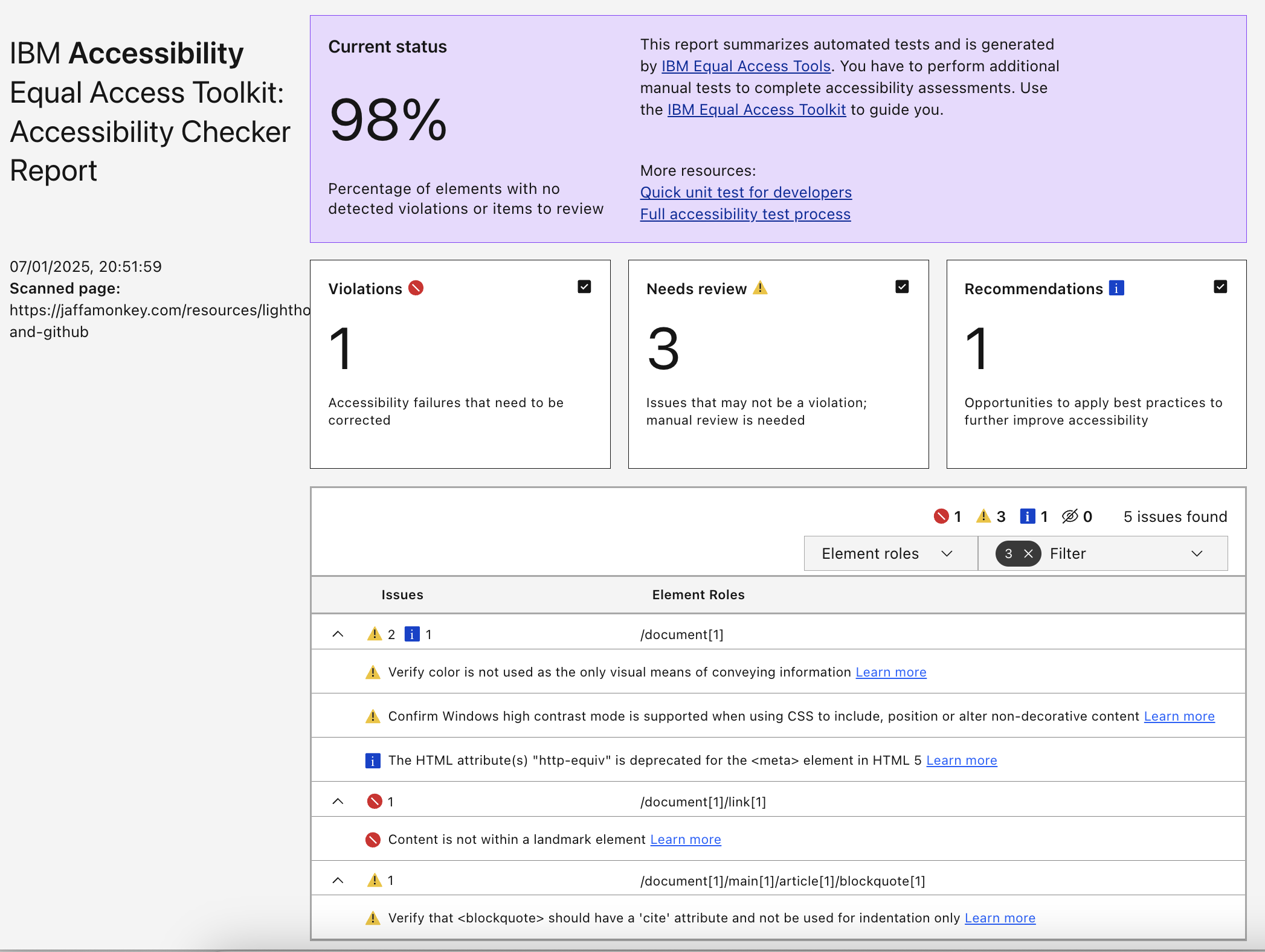Click the scanned page URL text
The width and height of the screenshot is (1265, 952).
160,321
